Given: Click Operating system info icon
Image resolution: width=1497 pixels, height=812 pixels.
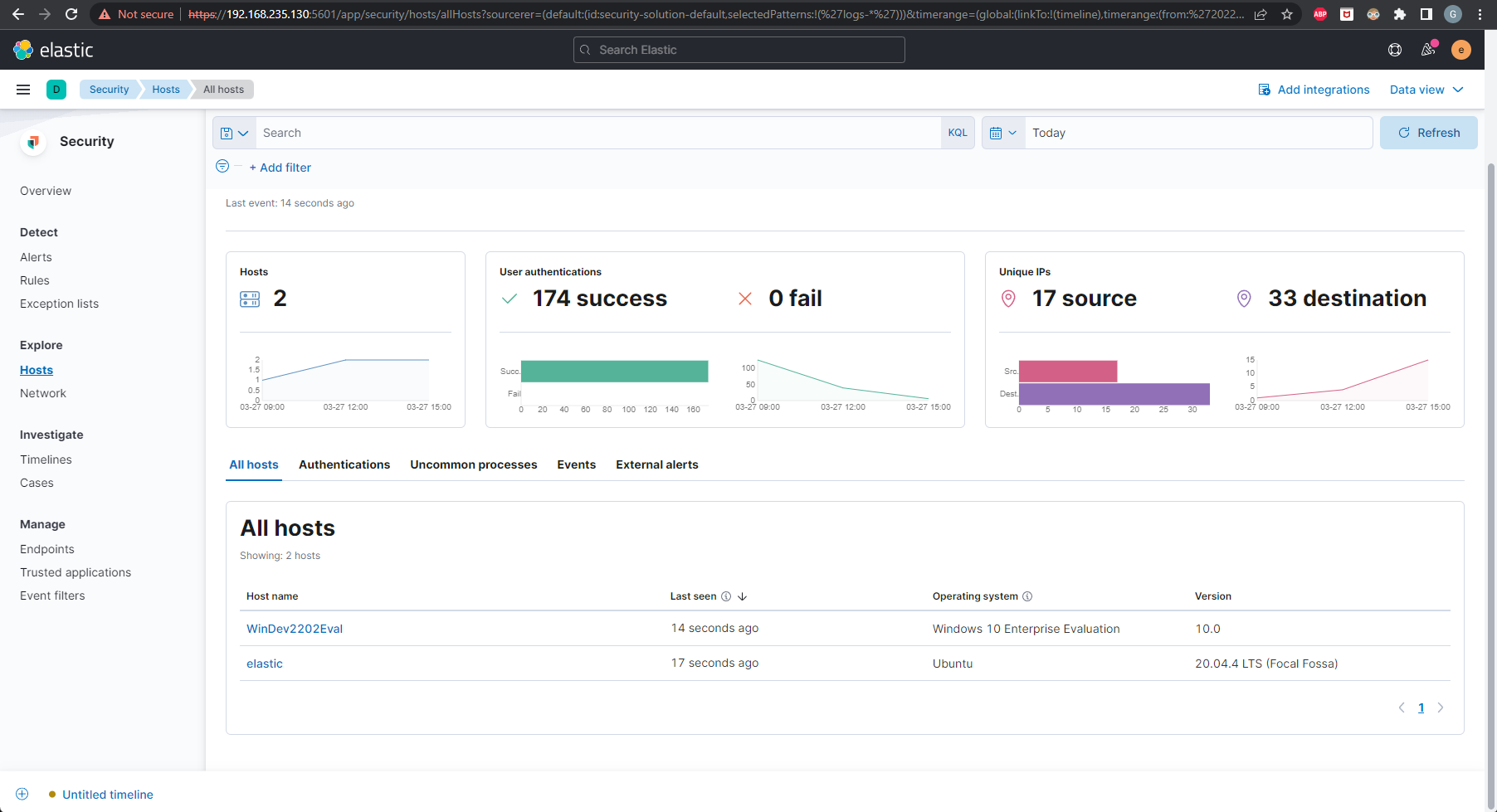Looking at the screenshot, I should click(x=1027, y=596).
